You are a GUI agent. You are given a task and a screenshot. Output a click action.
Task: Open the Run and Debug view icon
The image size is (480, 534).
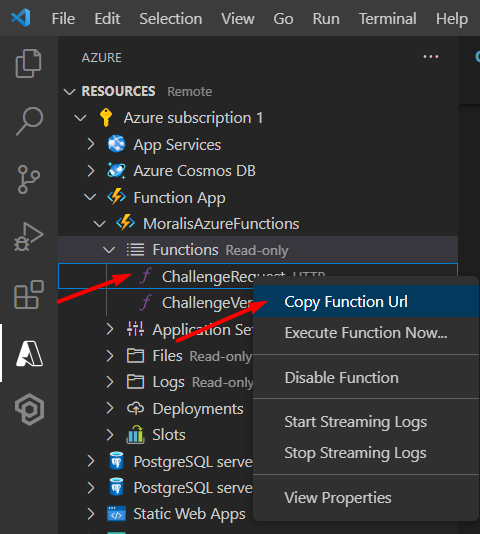29,237
